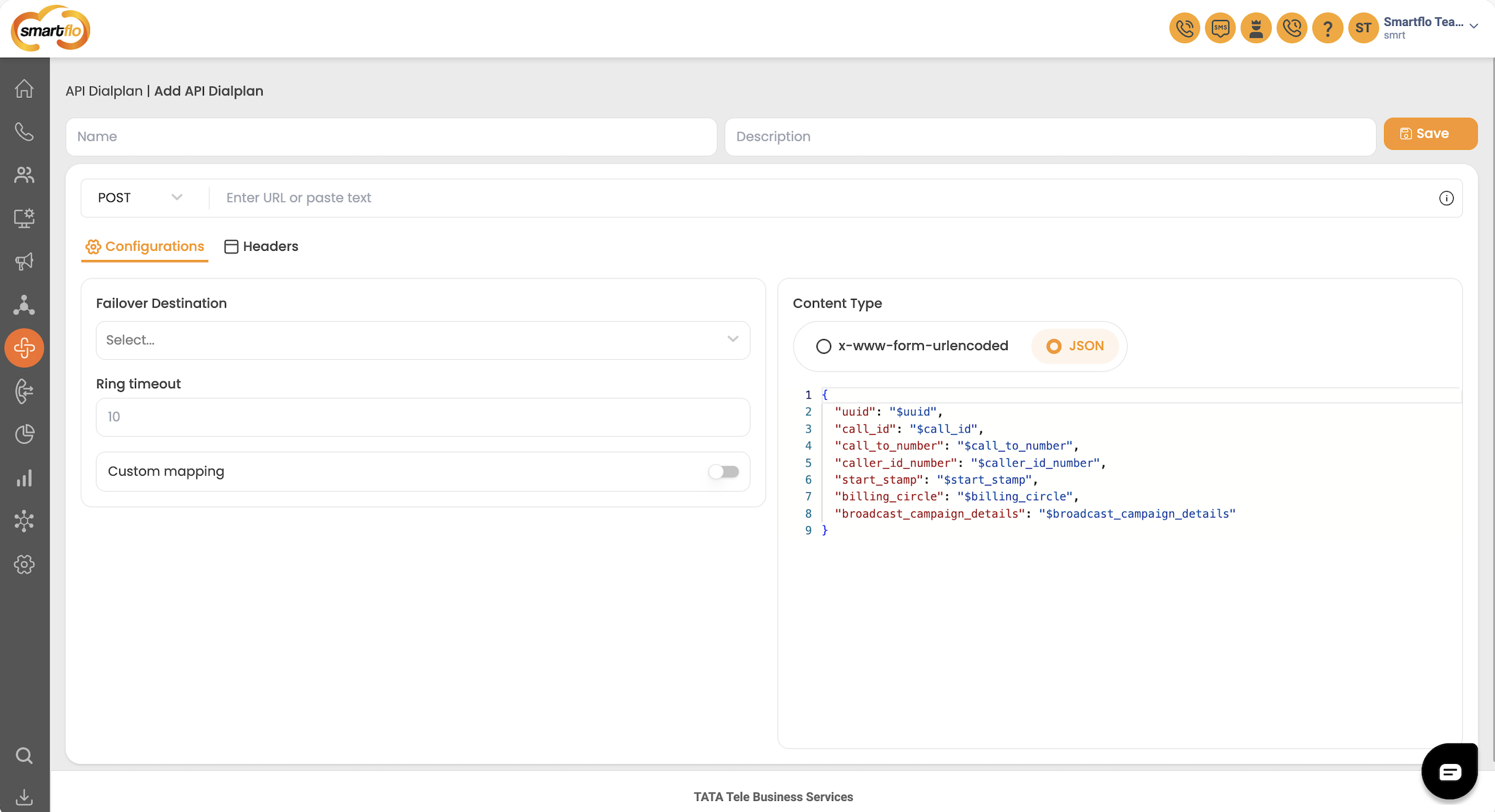
Task: Open the hub integrations sidebar icon
Action: click(24, 521)
